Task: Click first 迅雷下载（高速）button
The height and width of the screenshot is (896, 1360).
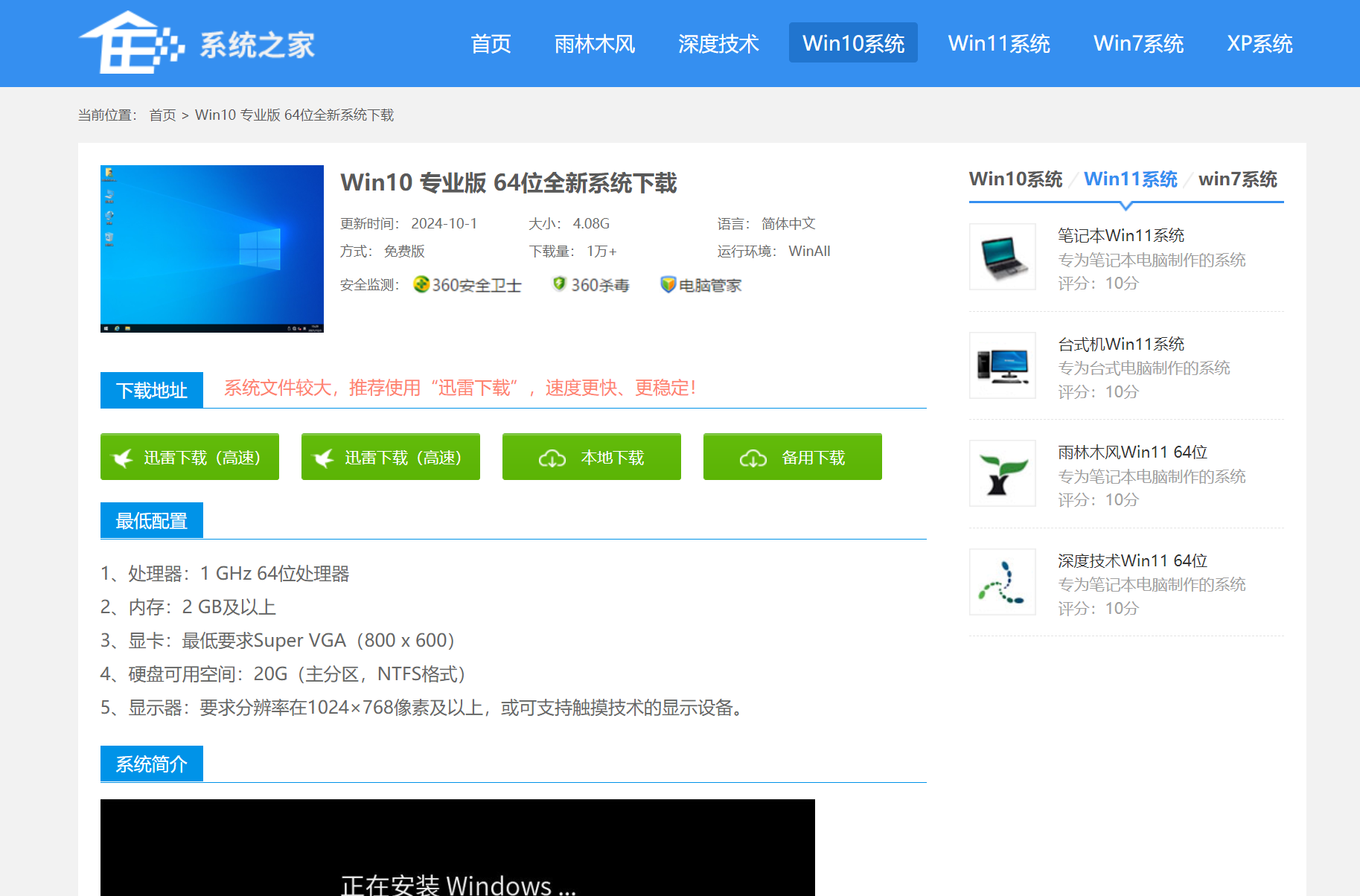Action: click(190, 457)
